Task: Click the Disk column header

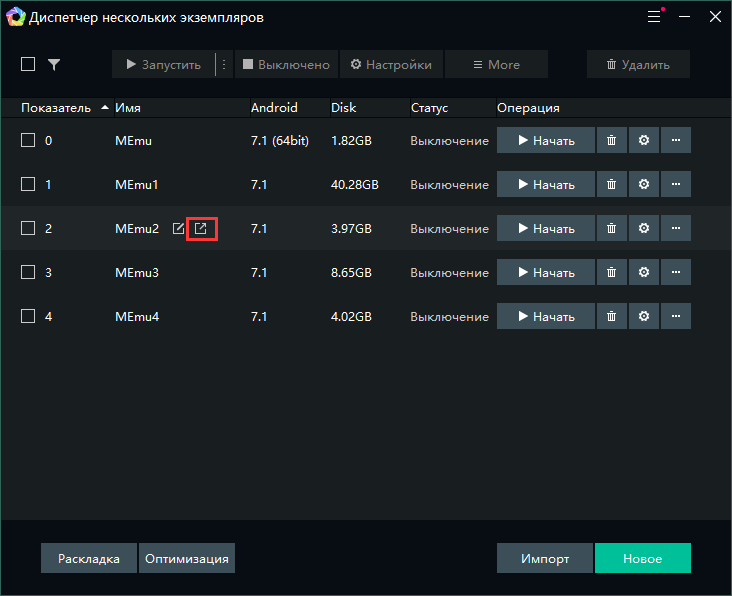Action: point(343,108)
